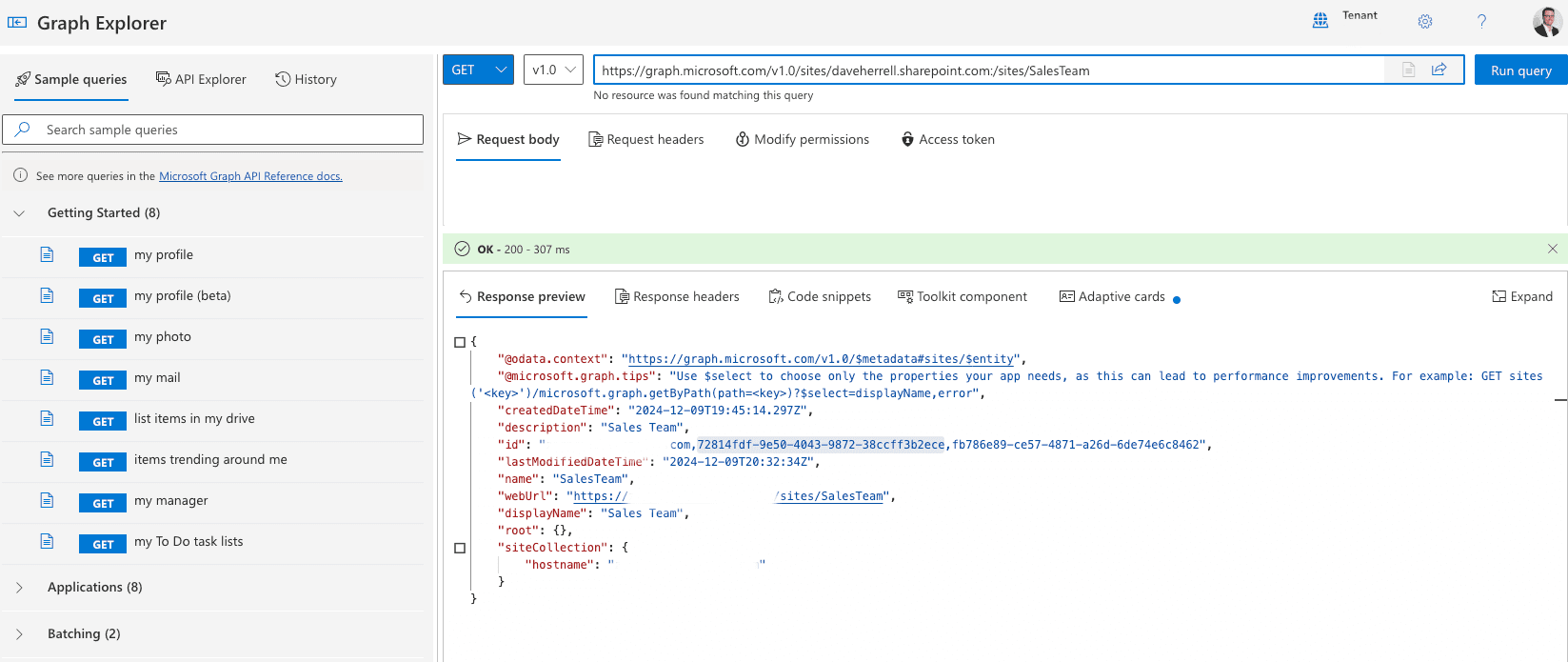Select the Code snippets tab
1568x662 pixels.
point(820,296)
